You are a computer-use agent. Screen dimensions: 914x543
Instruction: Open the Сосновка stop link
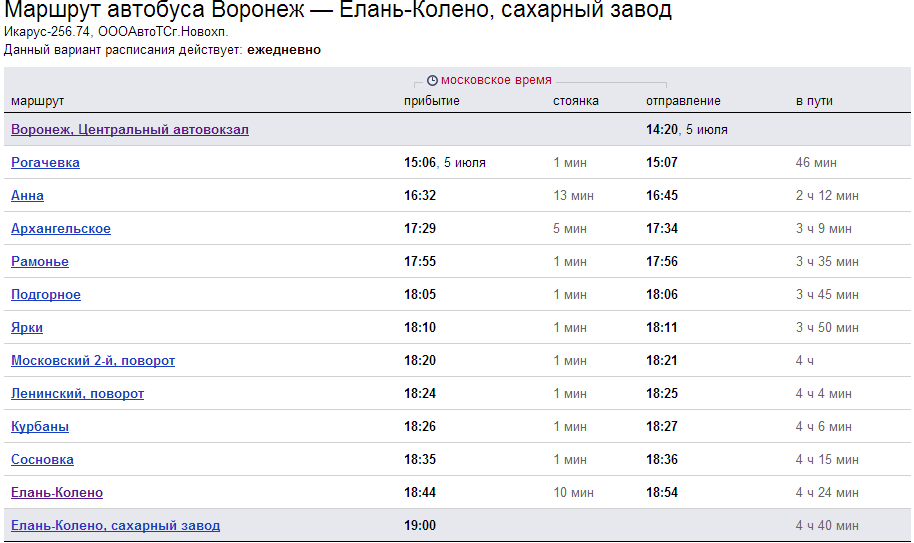tap(43, 460)
